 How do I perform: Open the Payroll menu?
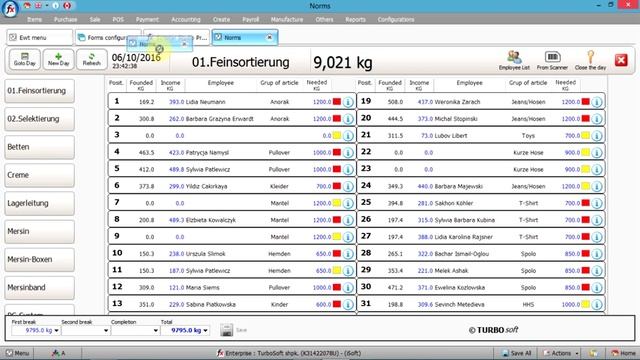tap(250, 20)
